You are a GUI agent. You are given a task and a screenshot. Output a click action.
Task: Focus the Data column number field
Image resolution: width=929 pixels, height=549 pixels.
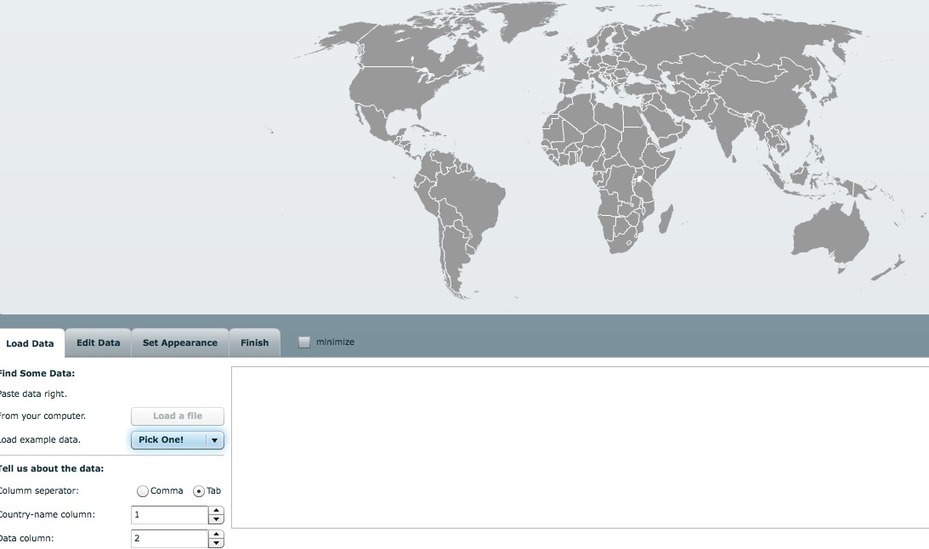(169, 539)
